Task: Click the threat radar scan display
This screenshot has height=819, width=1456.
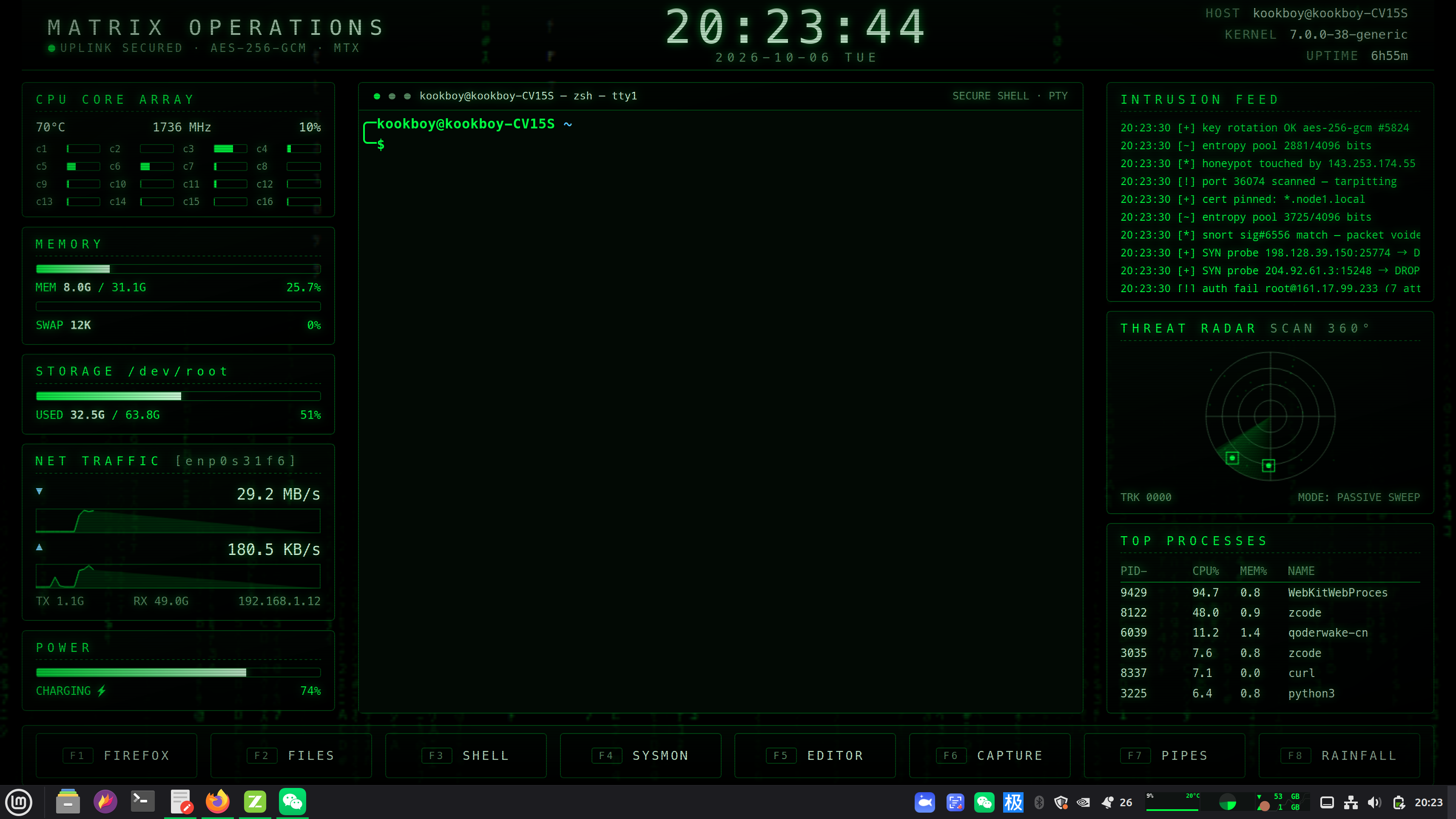Action: [1271, 417]
